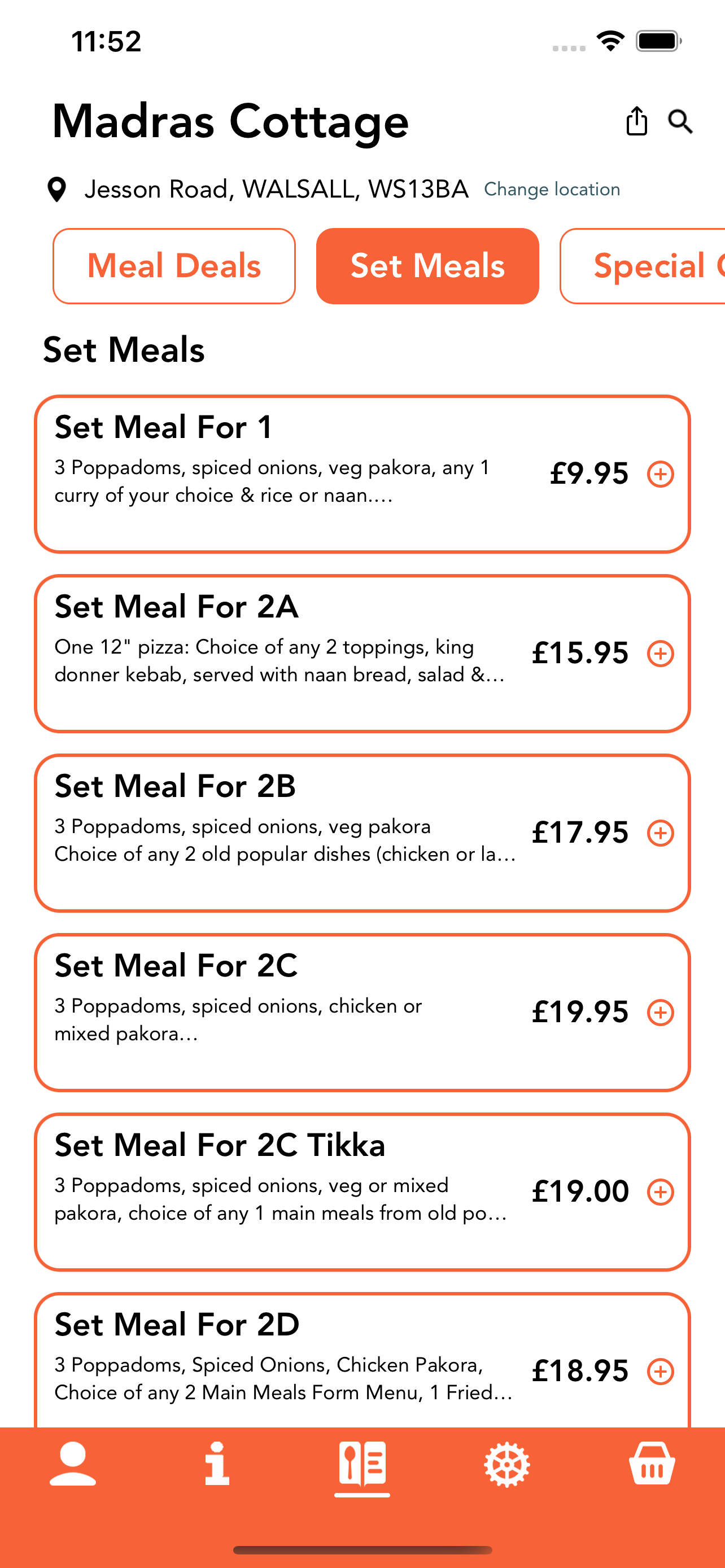725x1568 pixels.
Task: Select the Set Meals category tab
Action: pos(427,266)
